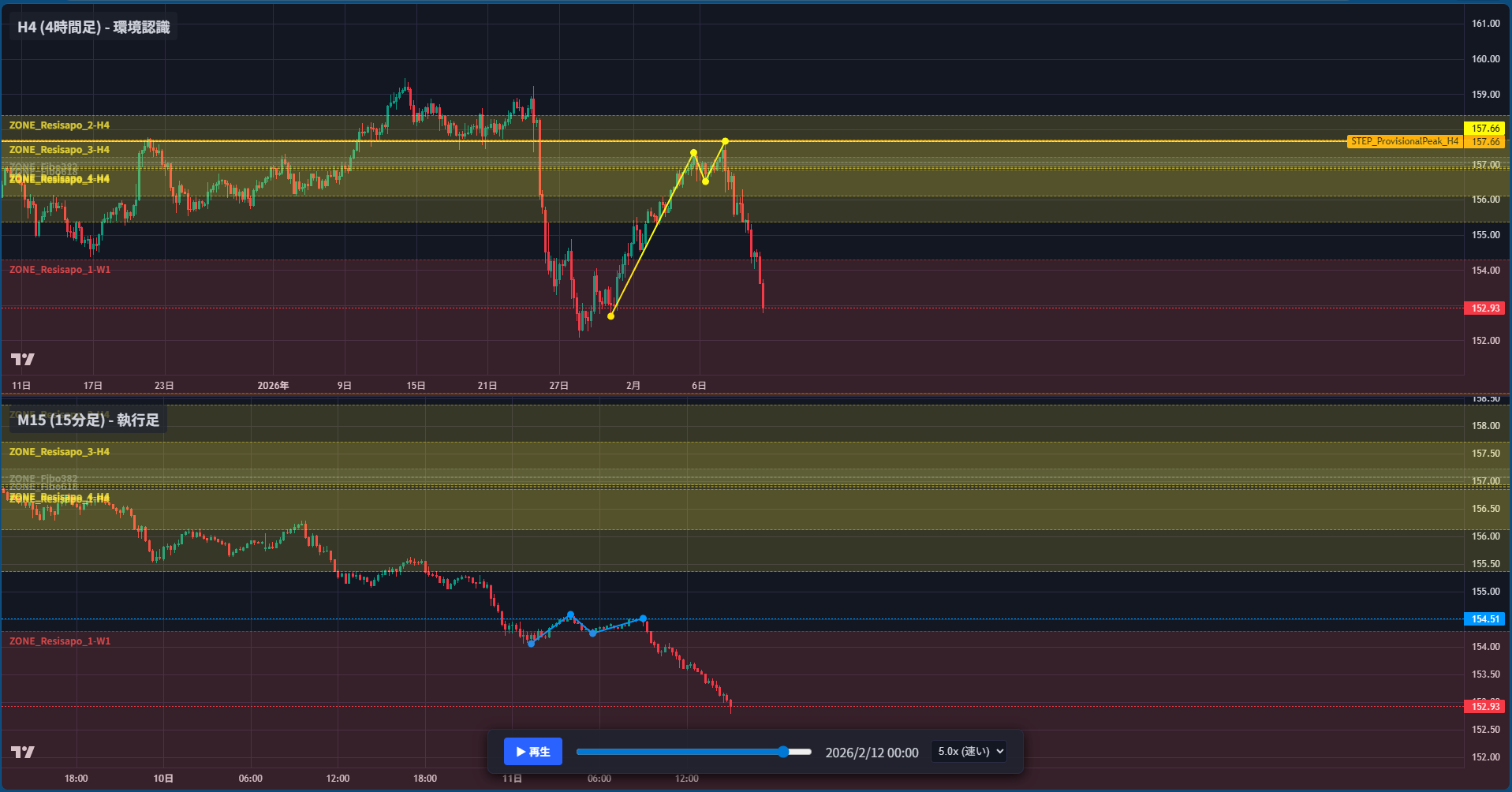Click the yellow swing low marker on H4
The image size is (1512, 792).
(x=610, y=316)
